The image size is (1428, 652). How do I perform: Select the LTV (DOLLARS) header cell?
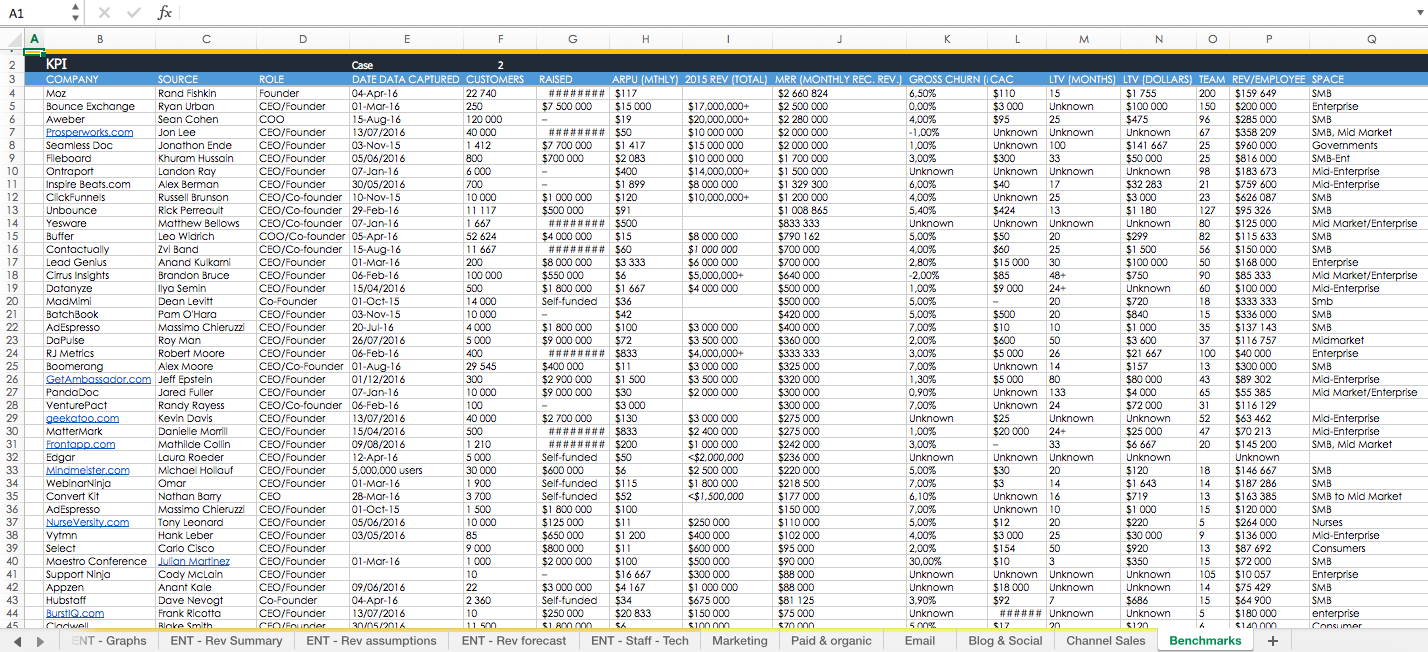[x=1159, y=79]
